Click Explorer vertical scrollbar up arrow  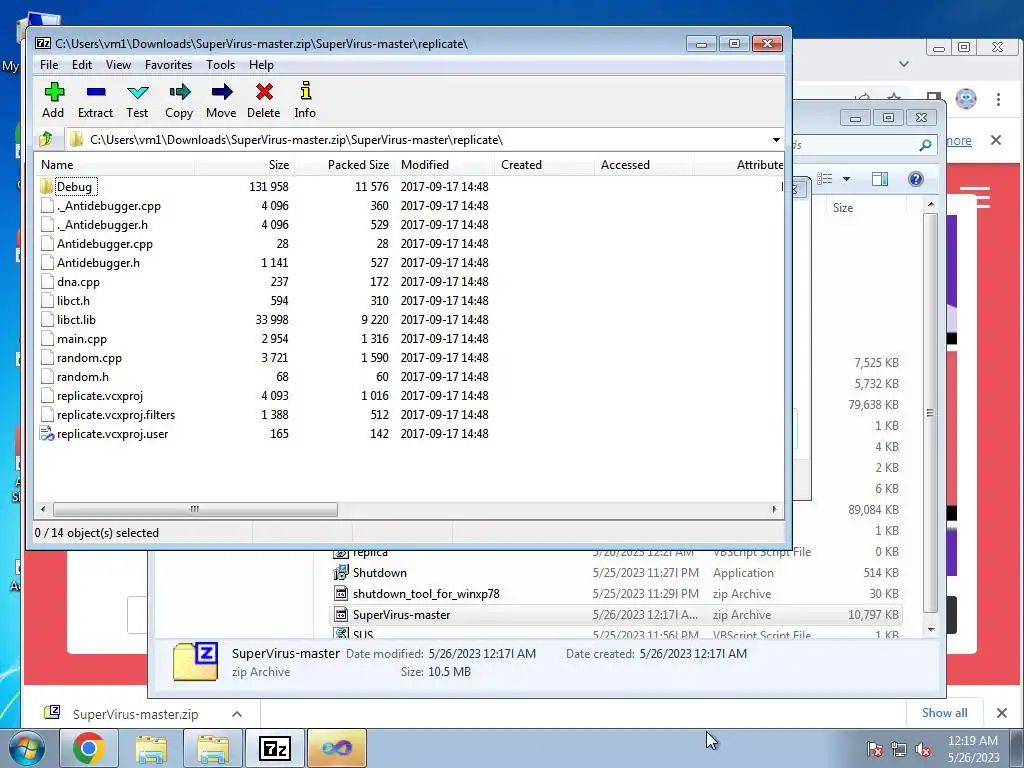point(931,204)
